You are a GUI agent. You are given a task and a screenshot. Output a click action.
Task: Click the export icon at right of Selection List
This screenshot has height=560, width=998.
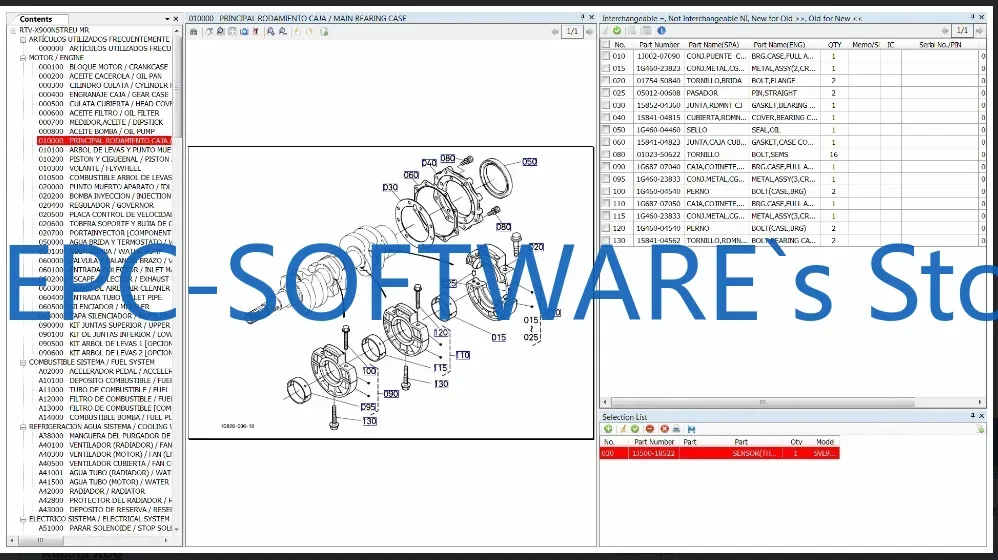click(980, 429)
